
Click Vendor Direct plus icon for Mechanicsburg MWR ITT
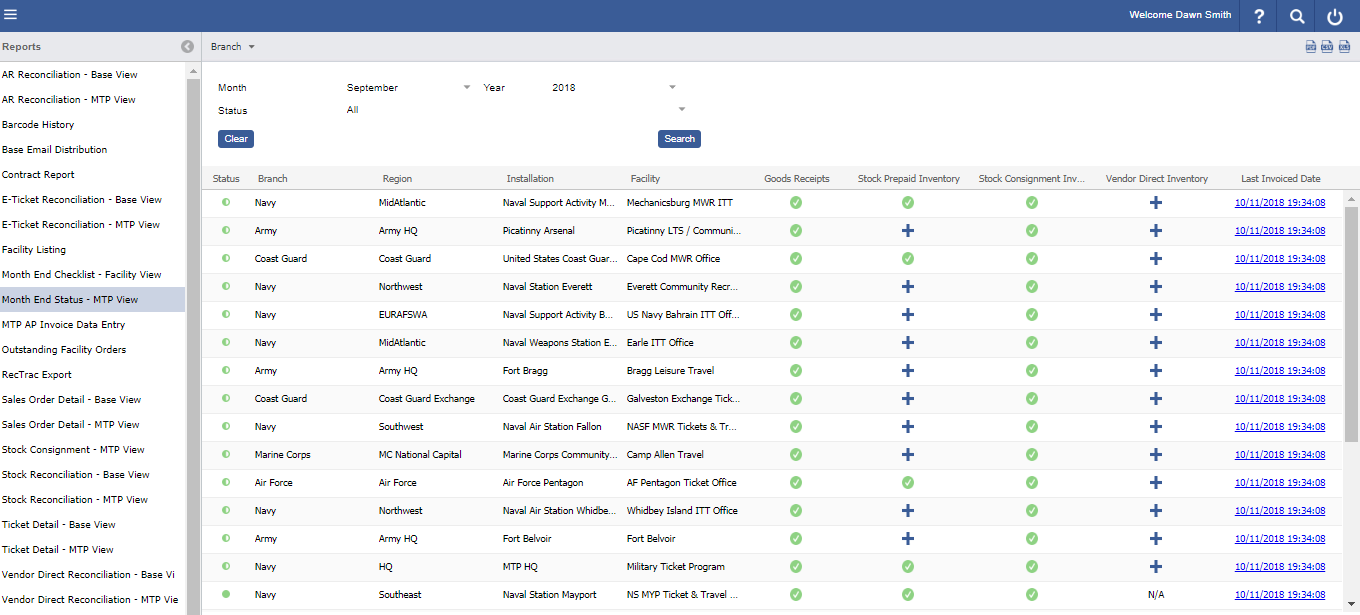(x=1156, y=203)
